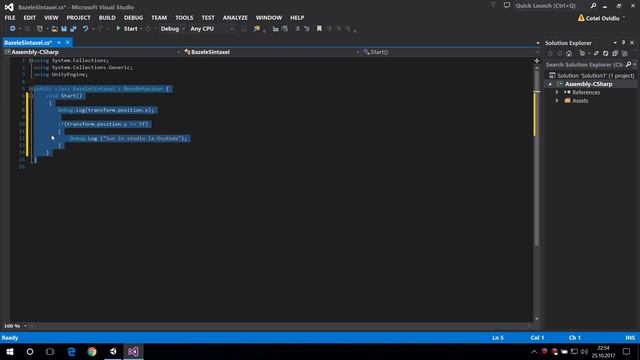Open Cortana search circle on taskbar
The image size is (640, 360).
click(30, 351)
